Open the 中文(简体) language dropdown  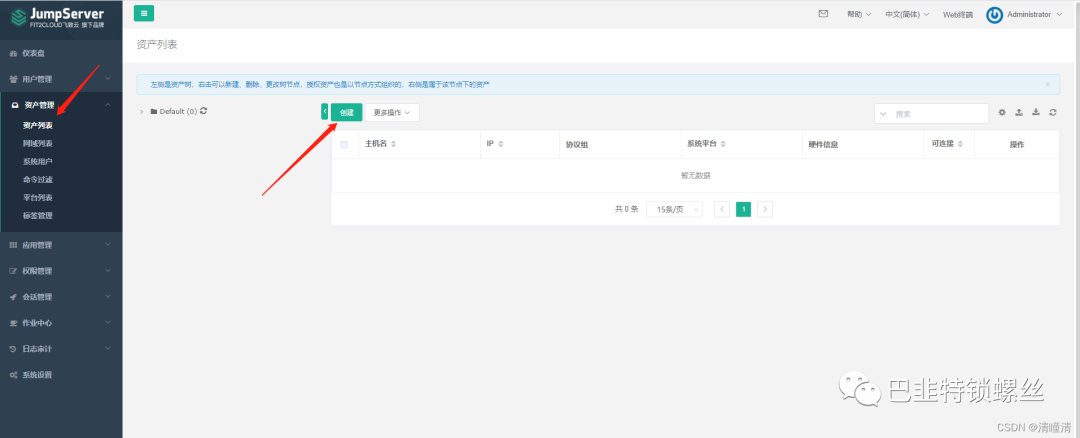pyautogui.click(x=907, y=14)
